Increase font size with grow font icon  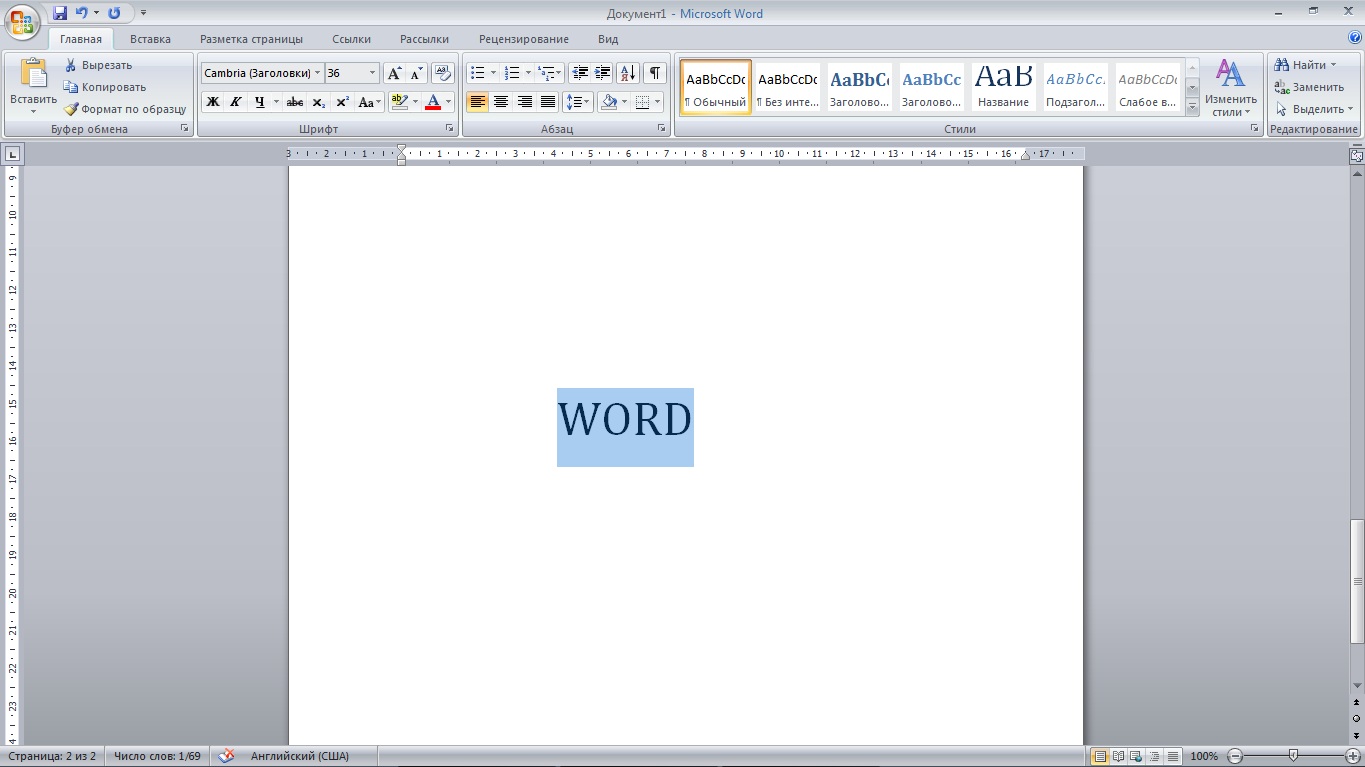(394, 73)
